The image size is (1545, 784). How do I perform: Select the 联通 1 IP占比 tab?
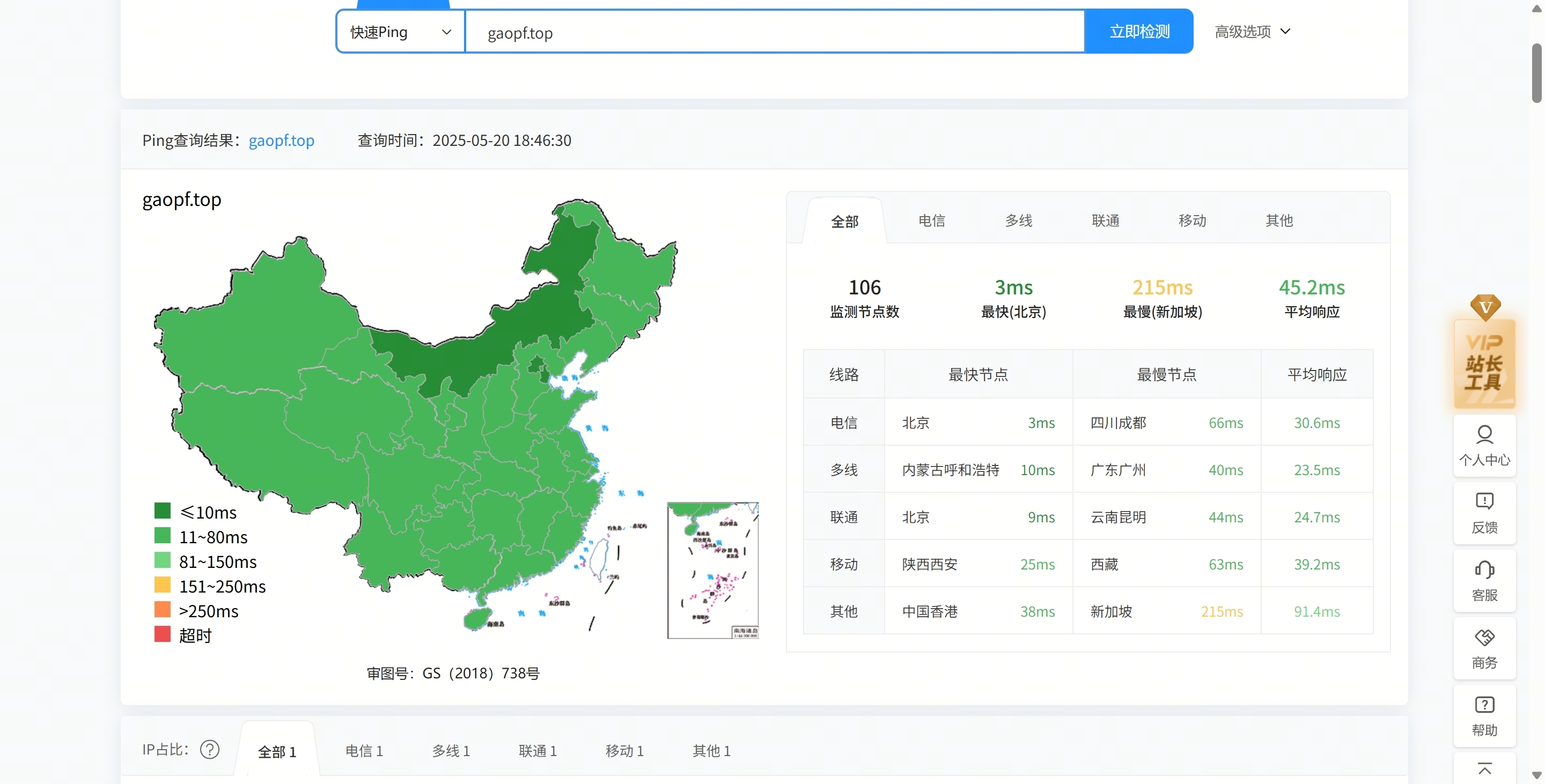538,750
